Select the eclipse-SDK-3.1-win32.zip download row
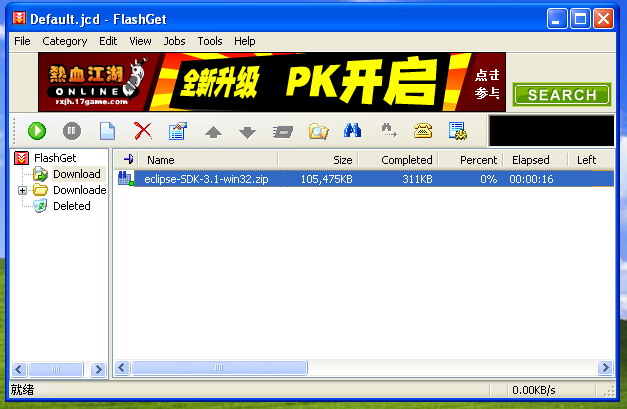Screen dimensions: 627x409 click(x=203, y=179)
